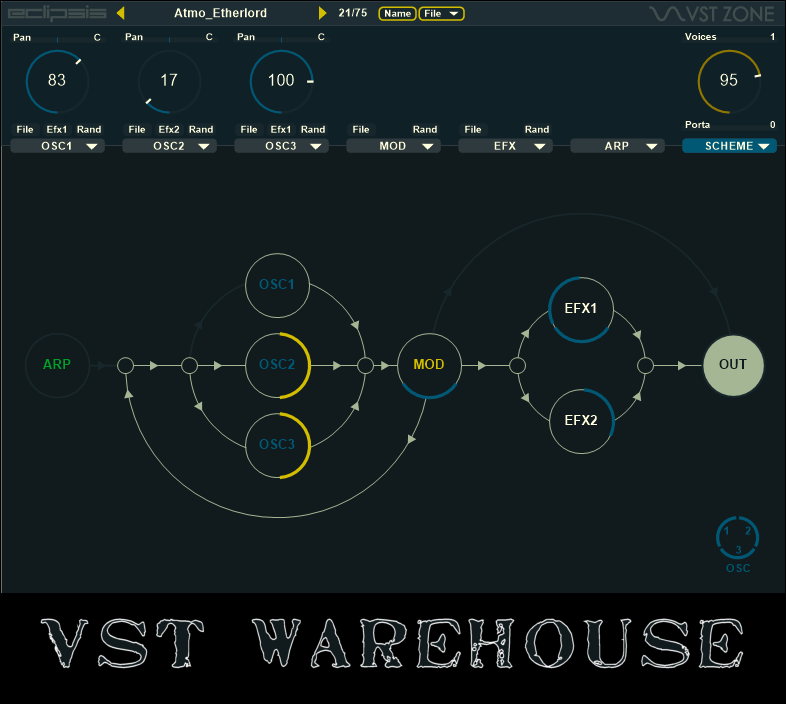
Task: Open the SCHEME tab dropdown
Action: click(729, 146)
